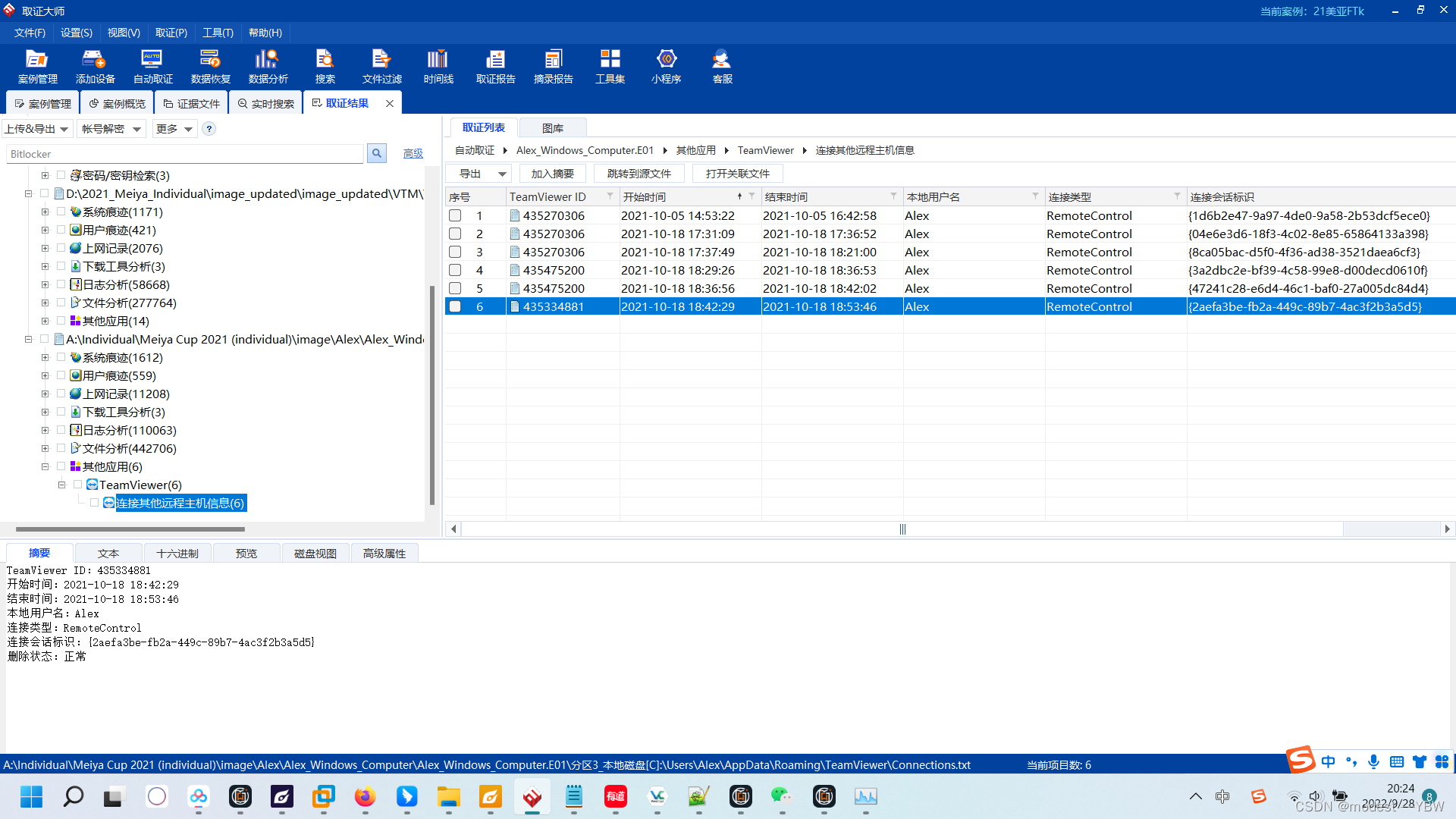The image size is (1456, 819).
Task: Switch to the 十六进制 tab
Action: pos(177,554)
